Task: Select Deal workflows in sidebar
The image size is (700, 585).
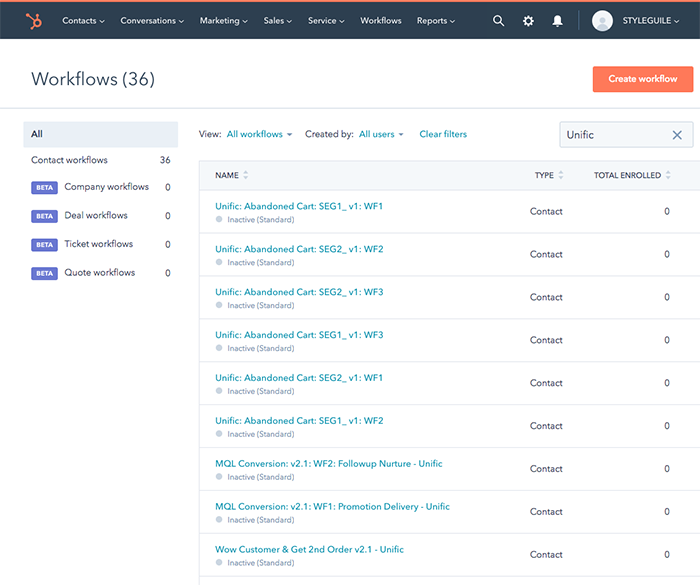Action: 96,215
